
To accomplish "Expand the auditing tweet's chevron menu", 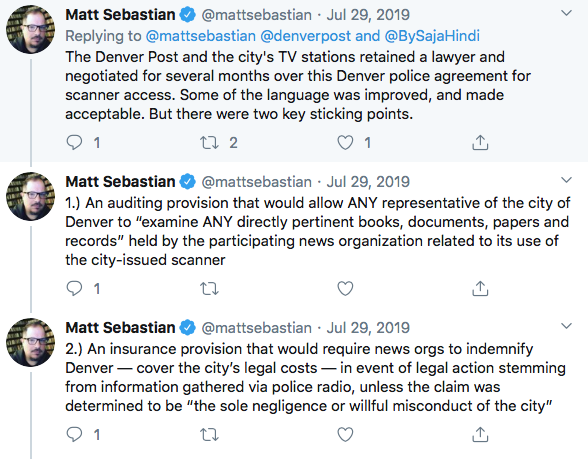I will pyautogui.click(x=566, y=180).
